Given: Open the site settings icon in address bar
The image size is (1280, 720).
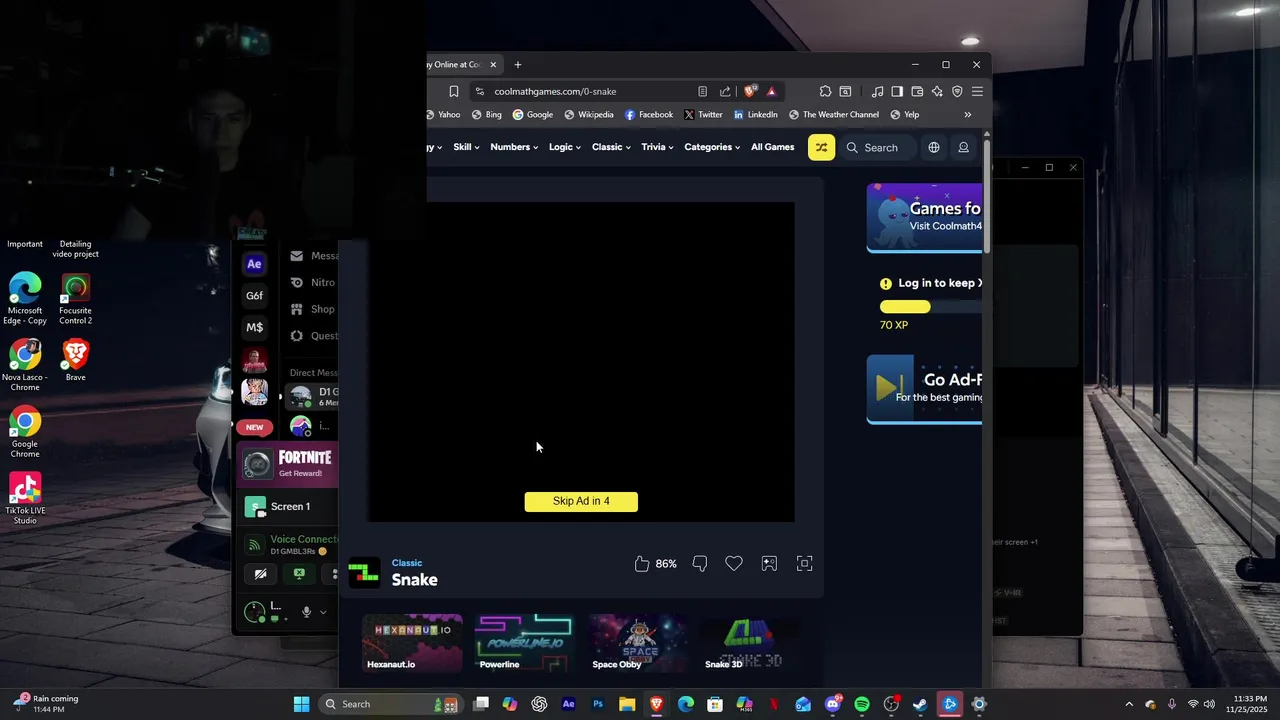Looking at the screenshot, I should point(481,91).
